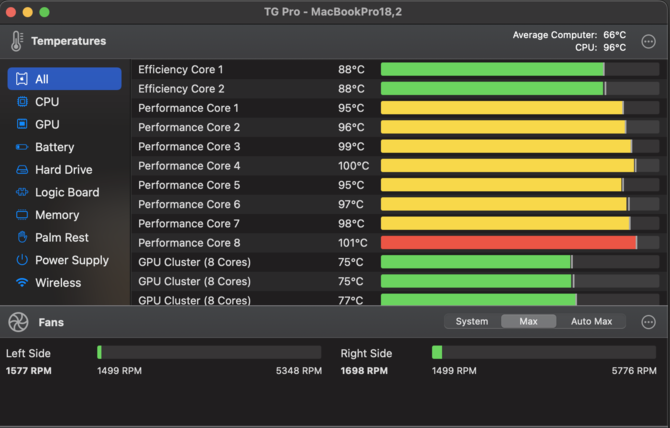Select the Performance Core 4 row
The width and height of the screenshot is (670, 428).
pos(399,165)
